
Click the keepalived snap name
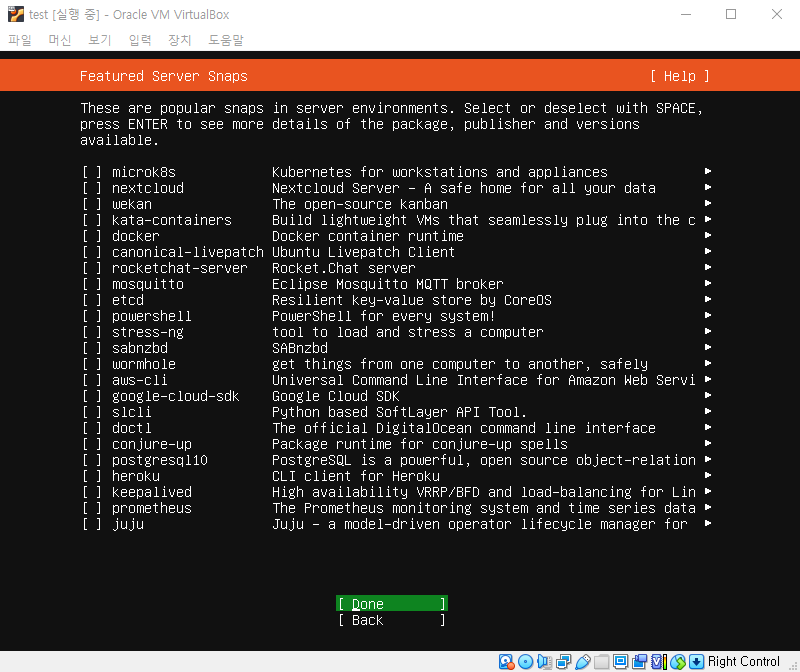[152, 492]
